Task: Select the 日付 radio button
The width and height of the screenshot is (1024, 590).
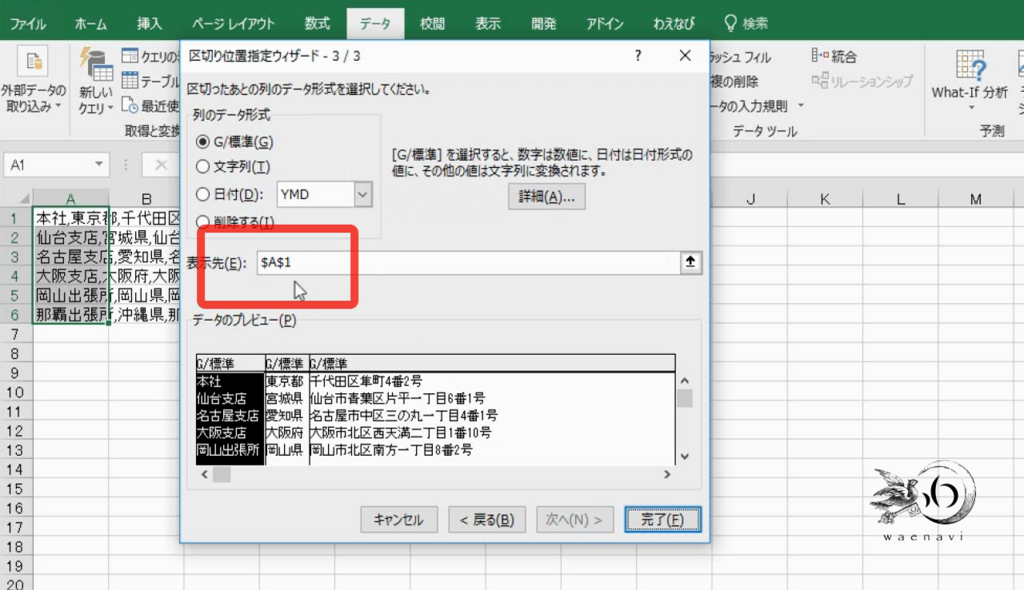Action: 203,194
